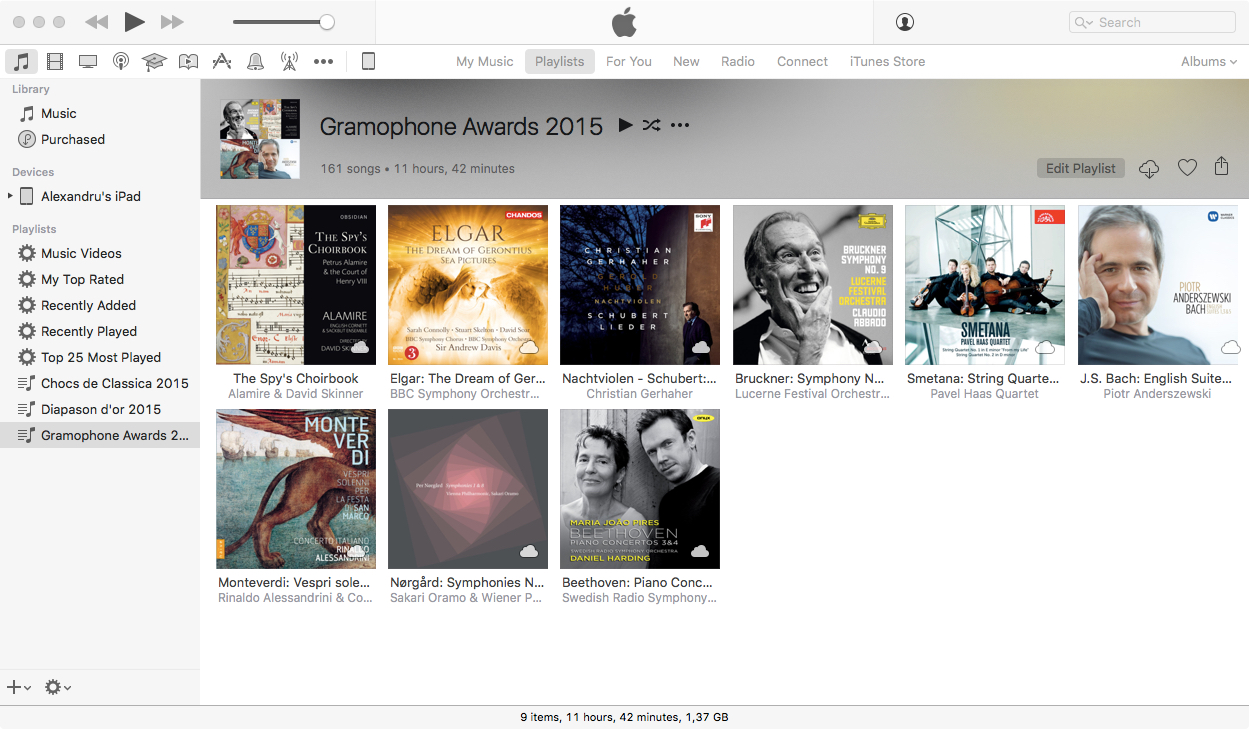
Task: Open the account user icon
Action: pos(905,22)
